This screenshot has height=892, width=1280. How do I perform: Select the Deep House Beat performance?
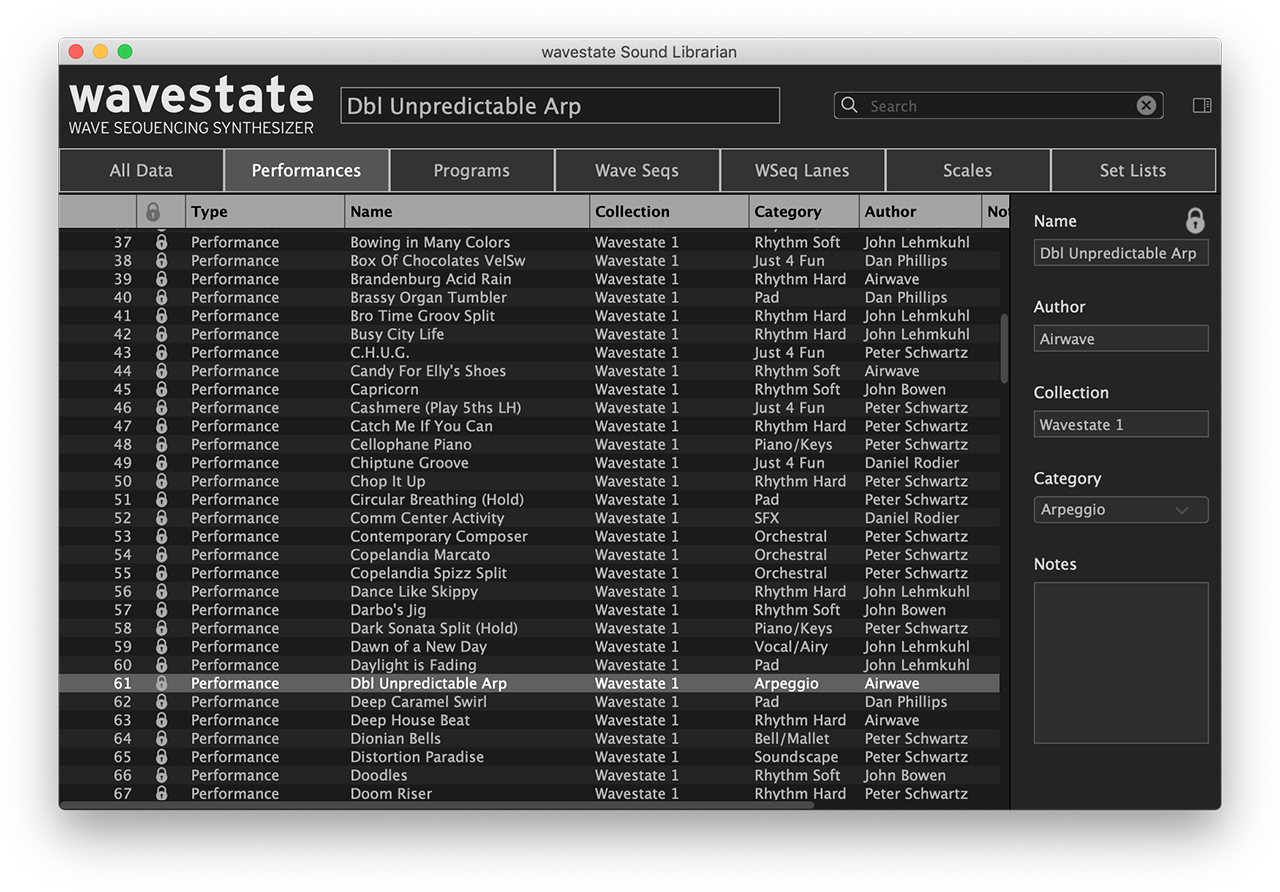[529, 720]
